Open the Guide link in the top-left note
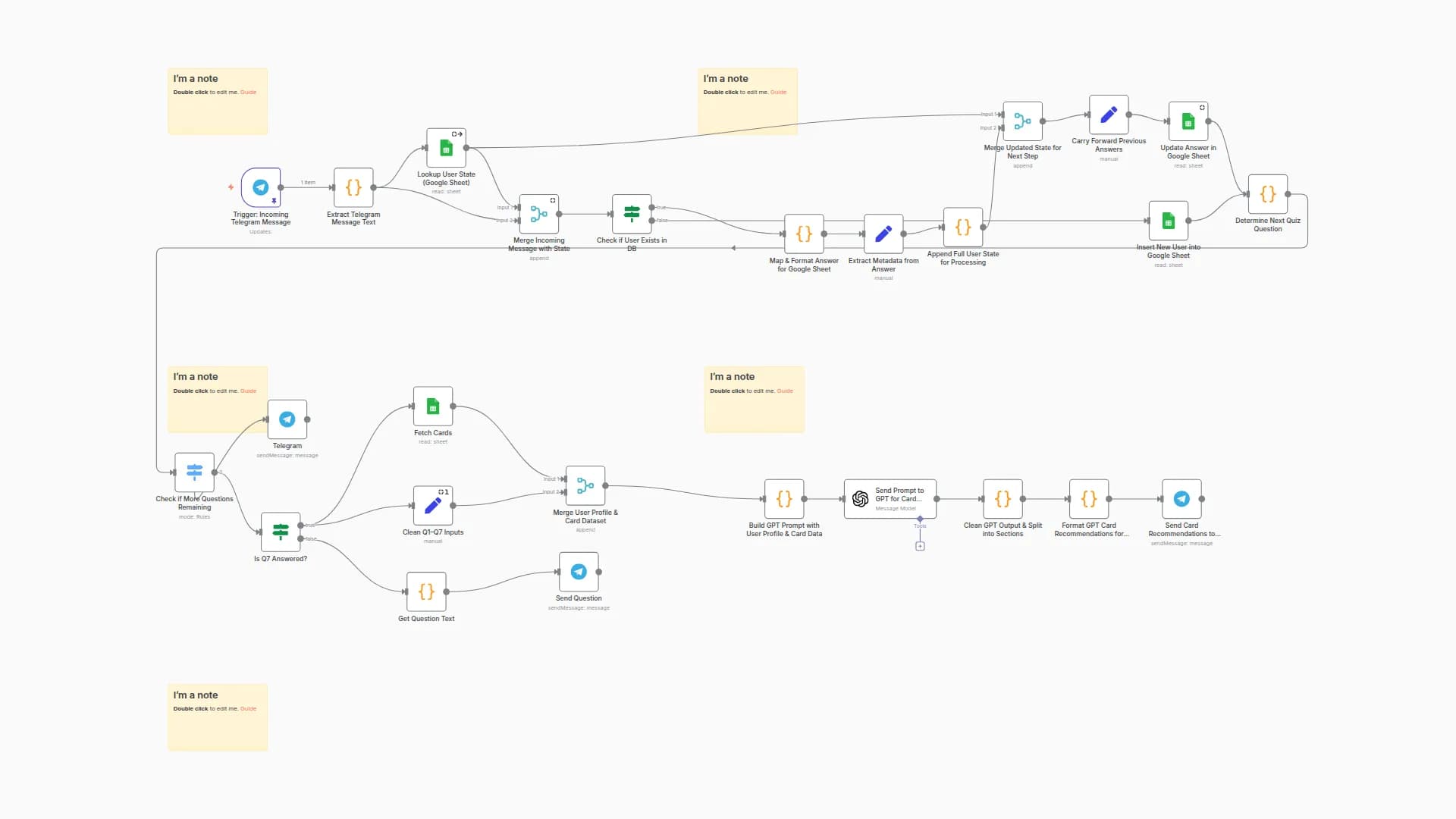Viewport: 1456px width, 819px height. pyautogui.click(x=248, y=92)
